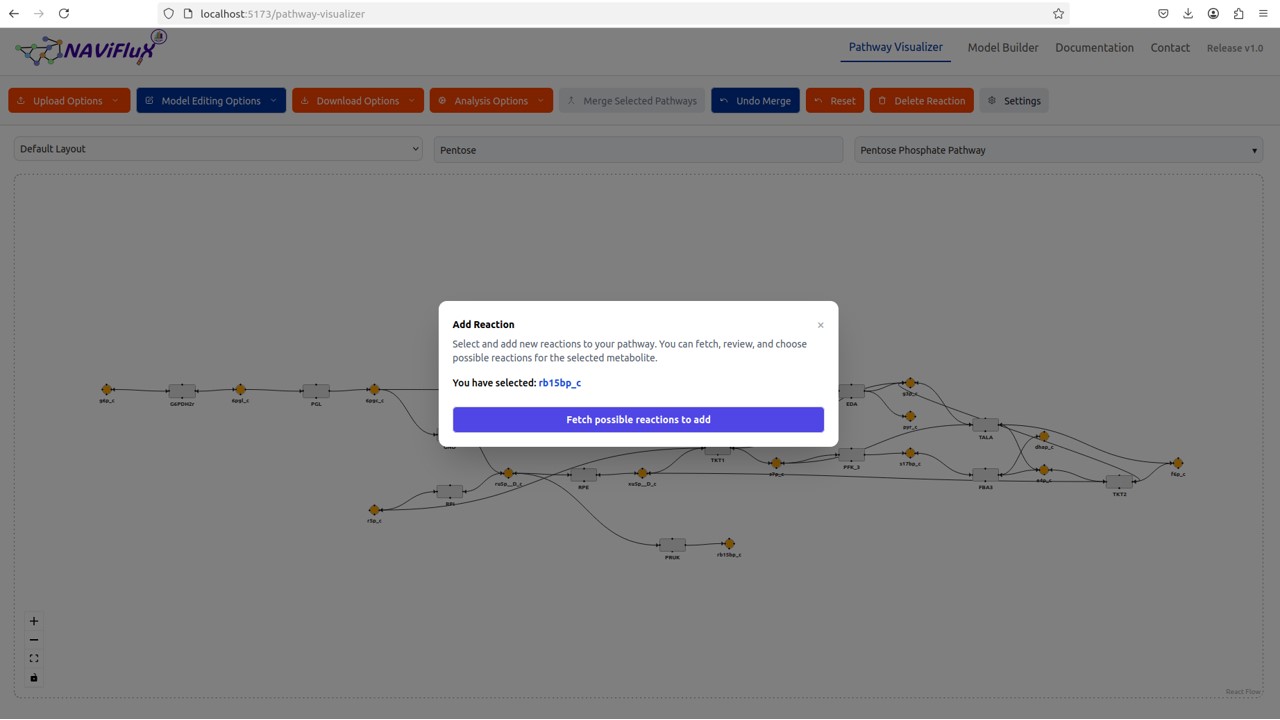The height and width of the screenshot is (720, 1280).
Task: Switch to the Model Builder tab
Action: click(x=1002, y=48)
